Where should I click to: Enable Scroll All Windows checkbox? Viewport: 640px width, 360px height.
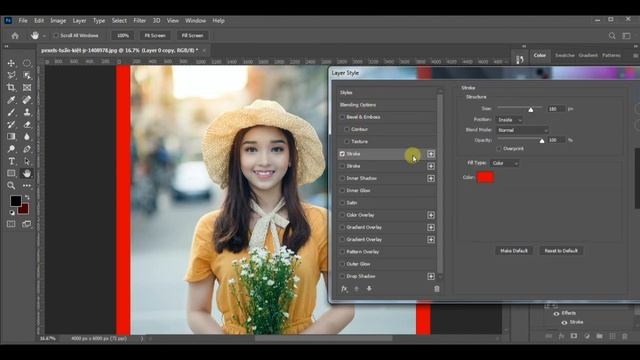(56, 36)
